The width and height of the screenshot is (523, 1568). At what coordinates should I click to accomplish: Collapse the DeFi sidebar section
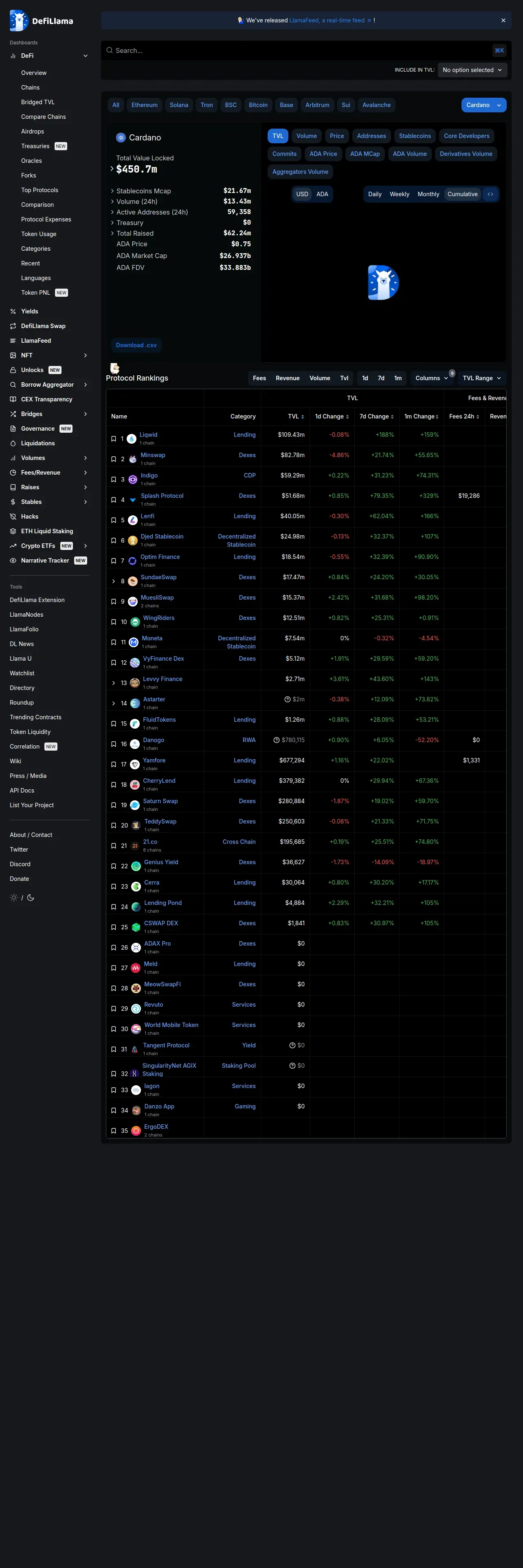point(85,56)
